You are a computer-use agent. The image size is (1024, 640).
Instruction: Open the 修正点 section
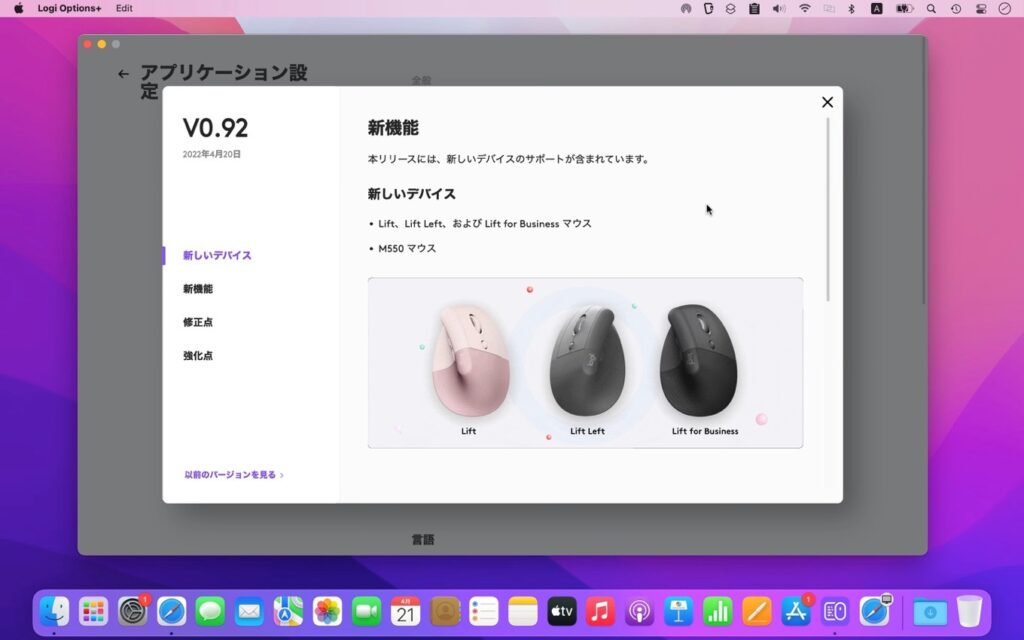pyautogui.click(x=199, y=321)
